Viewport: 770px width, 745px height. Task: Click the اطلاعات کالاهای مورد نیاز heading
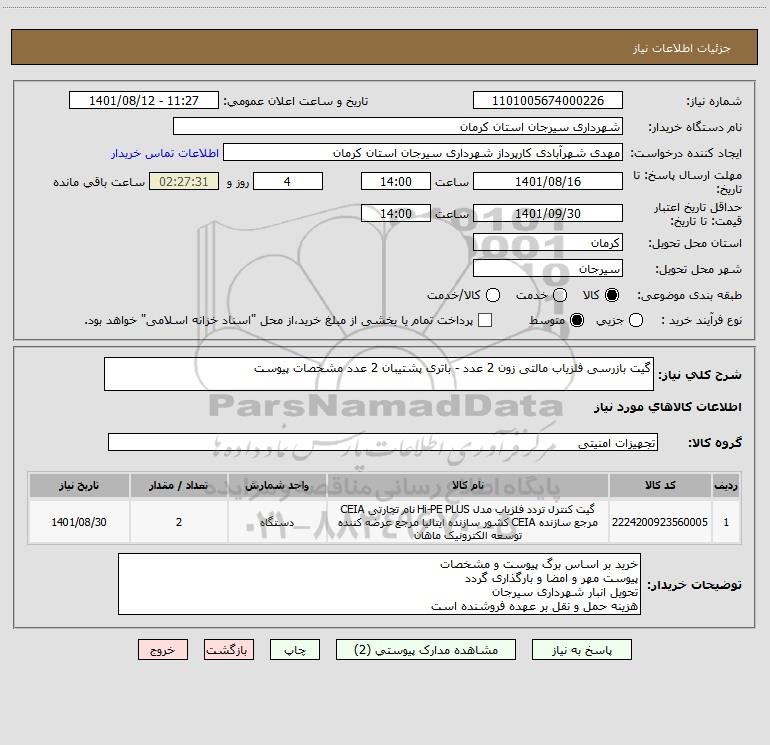[667, 407]
